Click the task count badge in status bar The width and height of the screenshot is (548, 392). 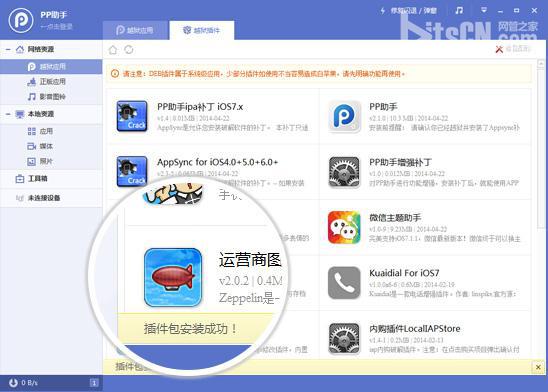(94, 383)
